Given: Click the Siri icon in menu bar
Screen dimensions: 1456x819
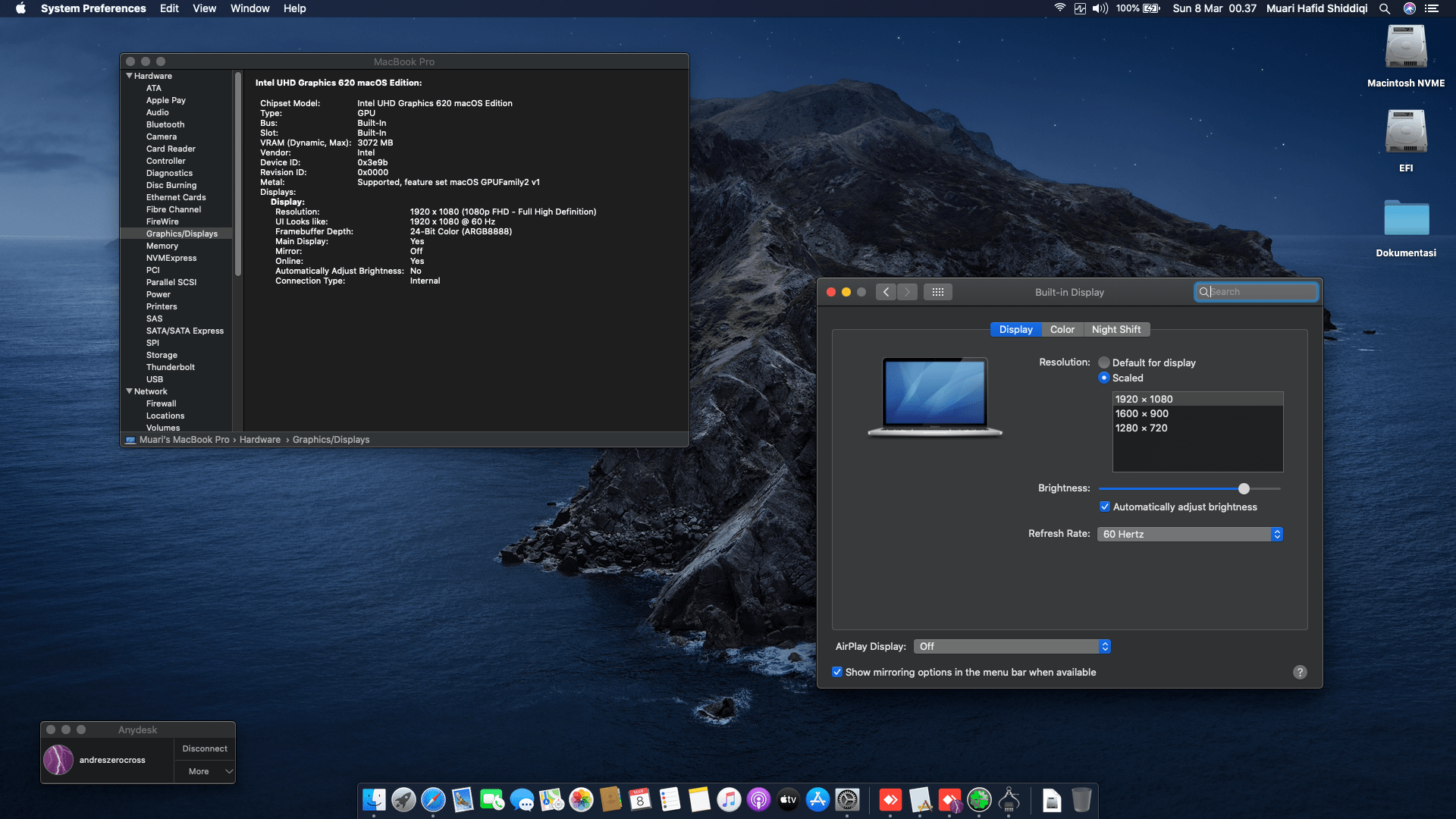Looking at the screenshot, I should [x=1410, y=8].
